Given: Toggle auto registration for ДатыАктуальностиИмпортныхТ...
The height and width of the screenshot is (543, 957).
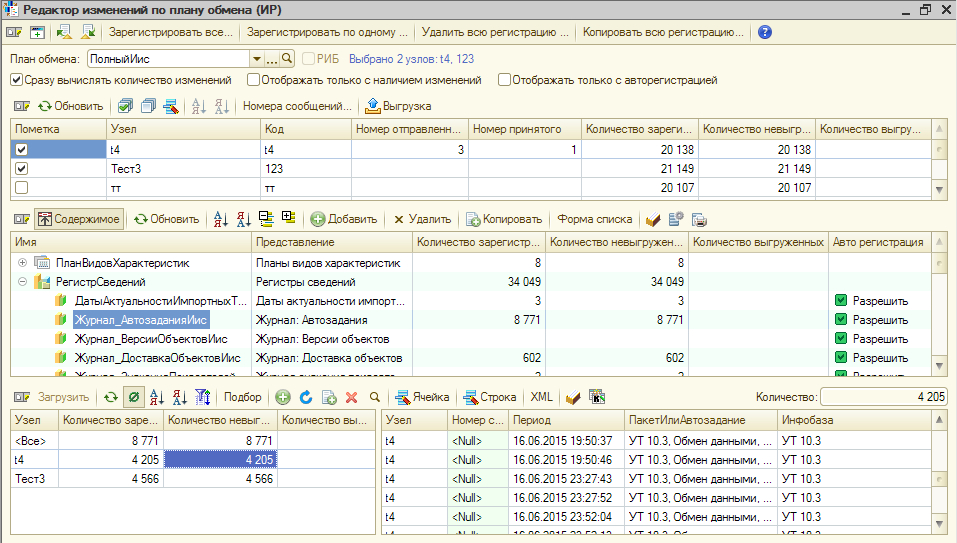Looking at the screenshot, I should [x=841, y=300].
